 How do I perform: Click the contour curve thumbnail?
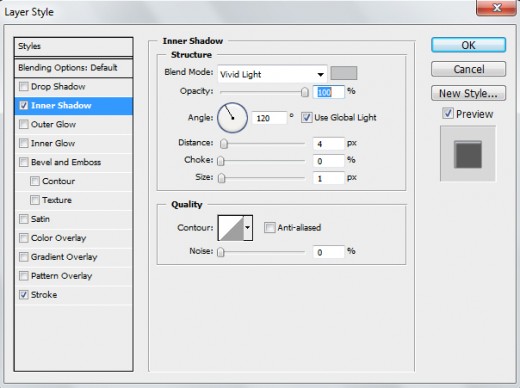231,228
